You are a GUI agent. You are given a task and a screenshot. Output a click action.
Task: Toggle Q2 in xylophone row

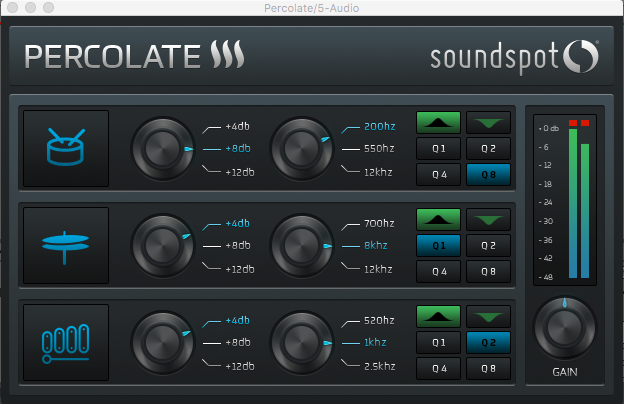click(x=488, y=343)
